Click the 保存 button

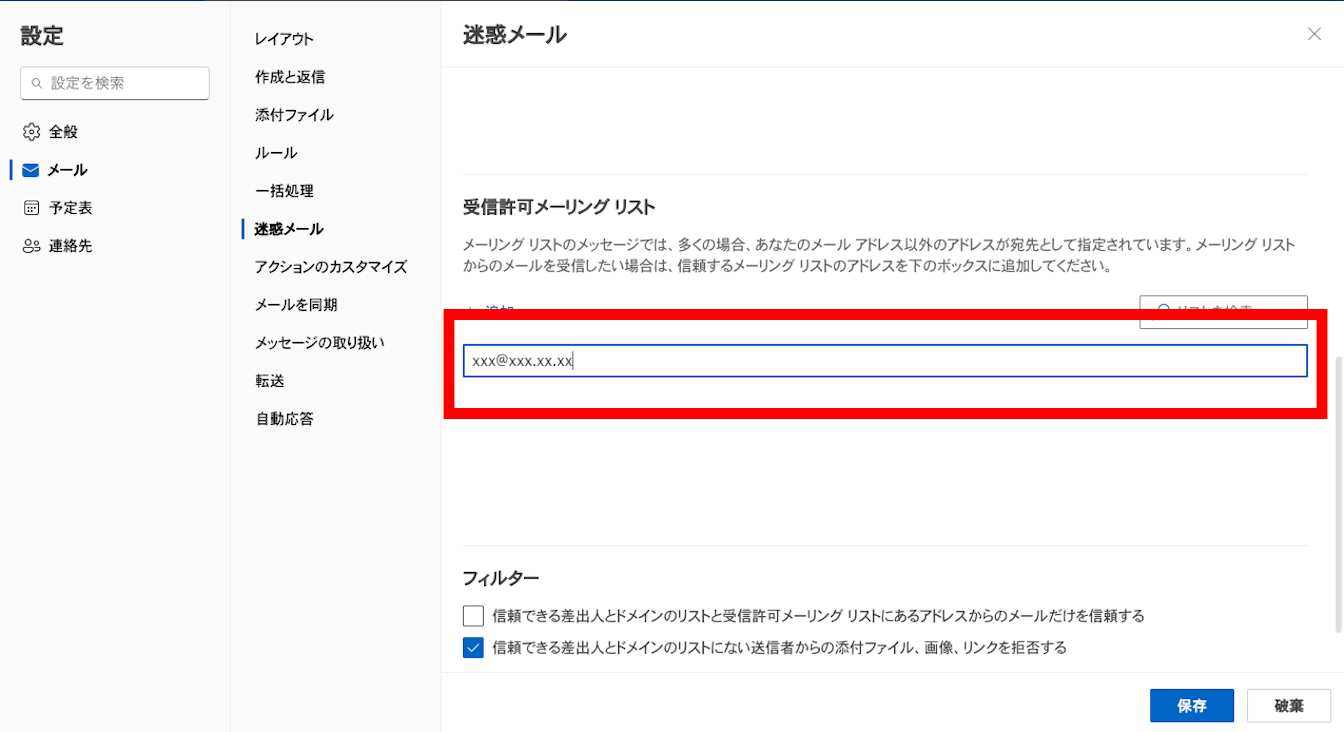(1191, 705)
